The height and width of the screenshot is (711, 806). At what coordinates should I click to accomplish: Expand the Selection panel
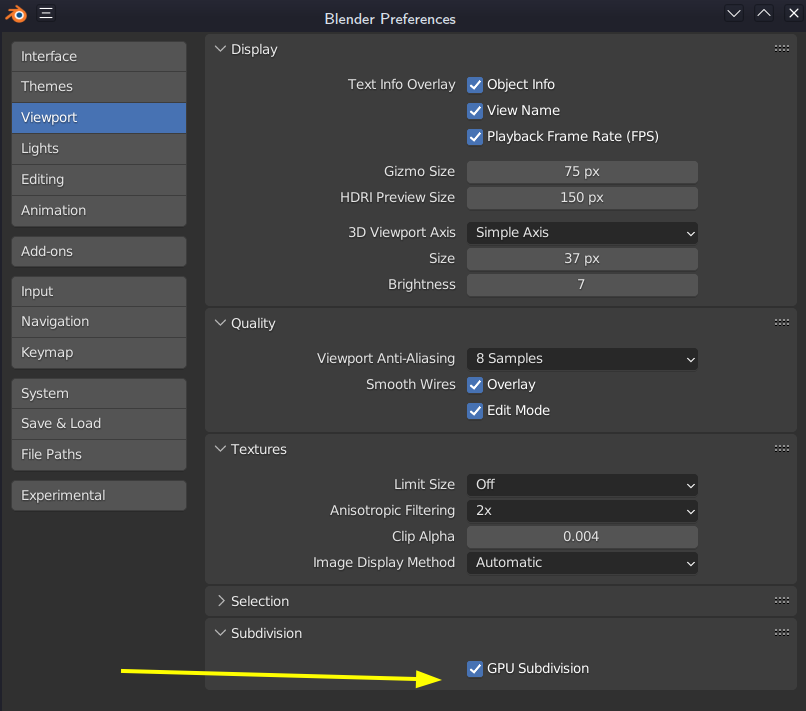tap(221, 601)
